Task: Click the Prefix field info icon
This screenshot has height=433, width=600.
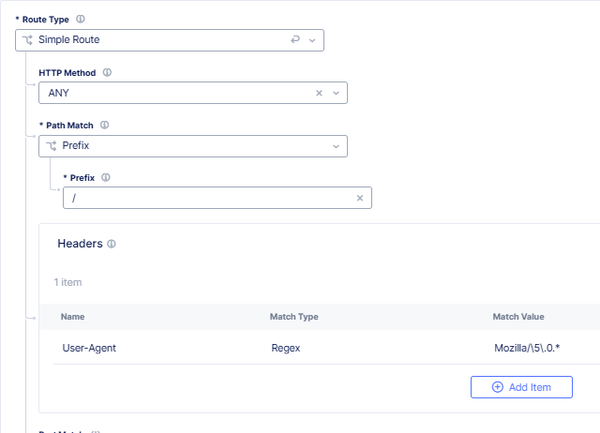Action: [x=105, y=177]
